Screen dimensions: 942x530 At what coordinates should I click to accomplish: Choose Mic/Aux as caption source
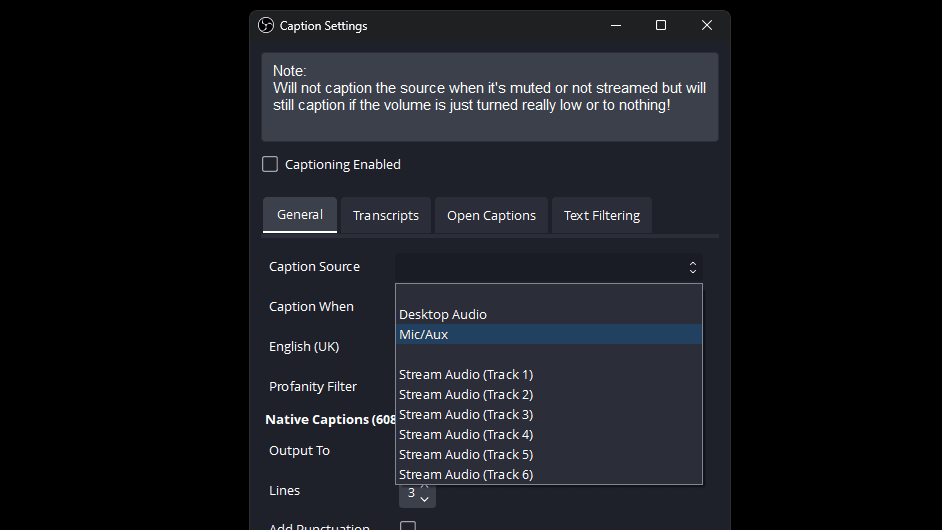[424, 335]
